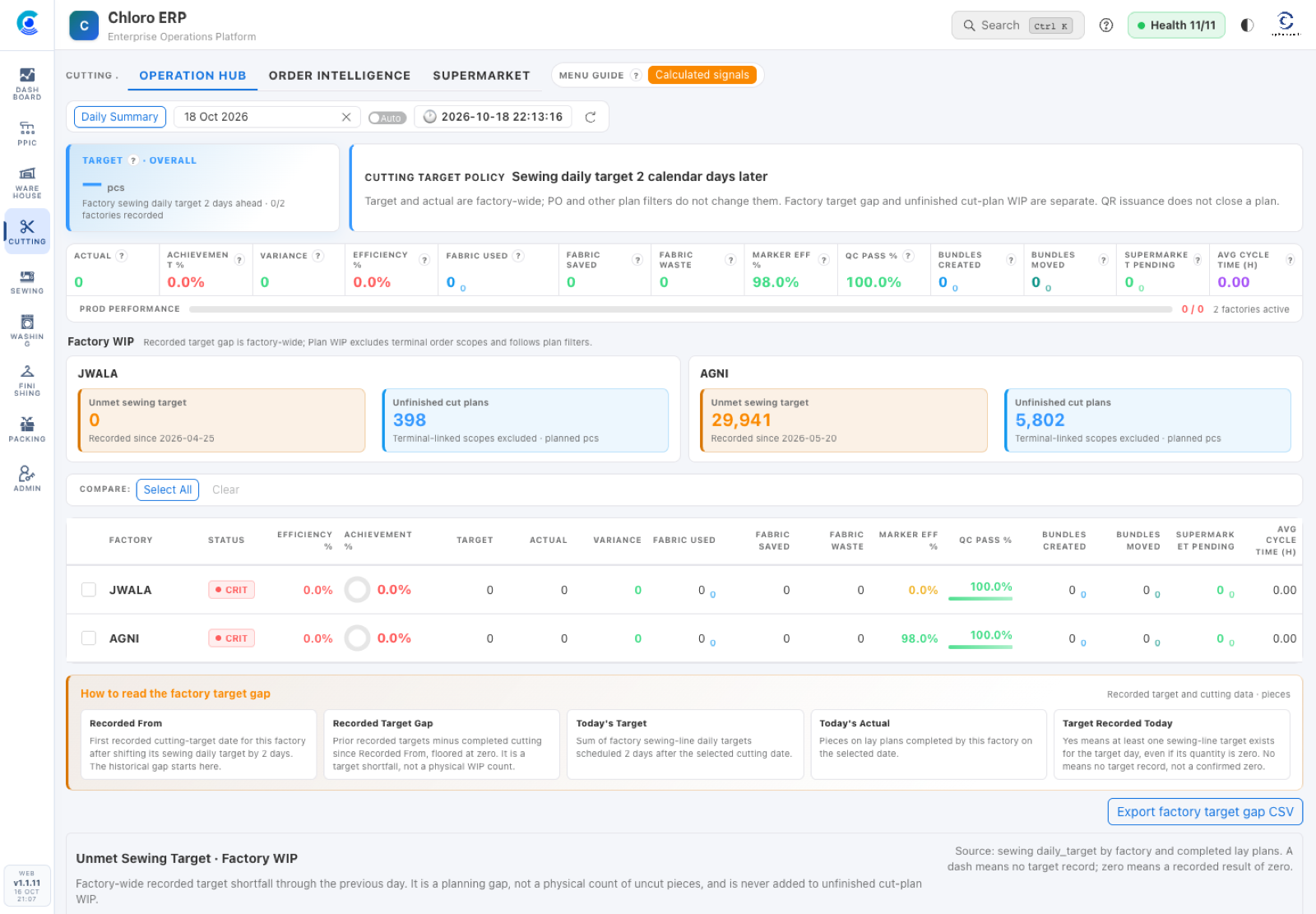Viewport: 1316px width, 914px height.
Task: Show Target help tooltip icon
Action: (133, 160)
